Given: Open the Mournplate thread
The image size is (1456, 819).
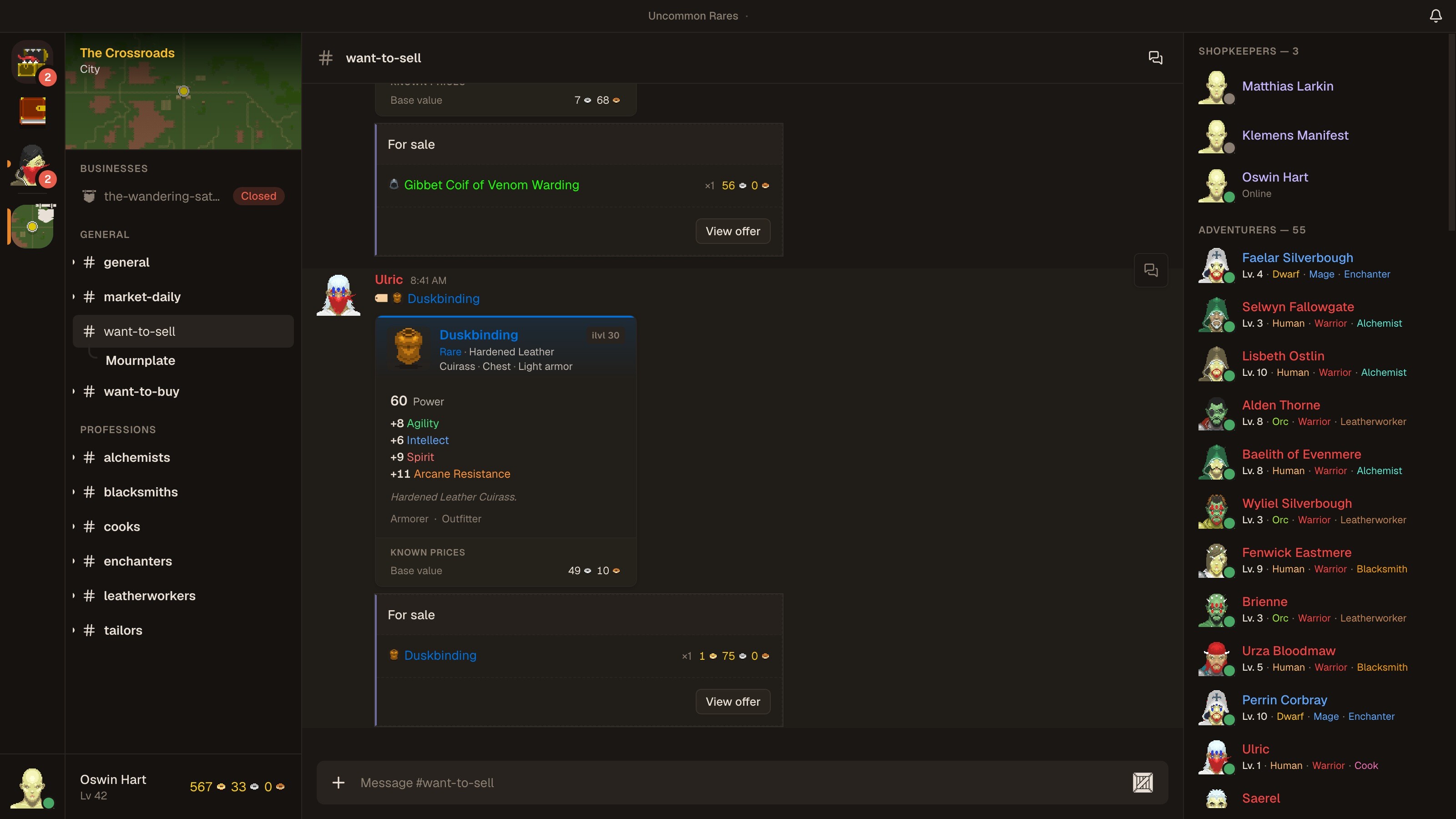Looking at the screenshot, I should click(140, 361).
